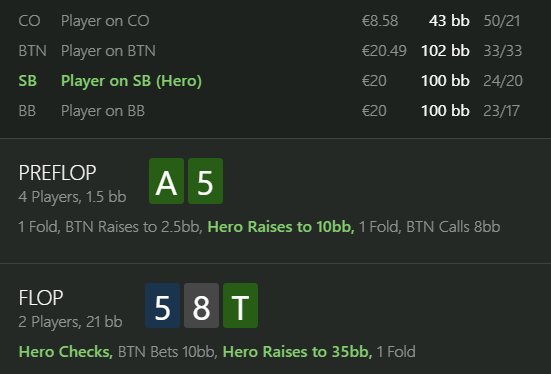
Task: Click 'BTN Raises to 2.5bb' action
Action: coord(134,227)
